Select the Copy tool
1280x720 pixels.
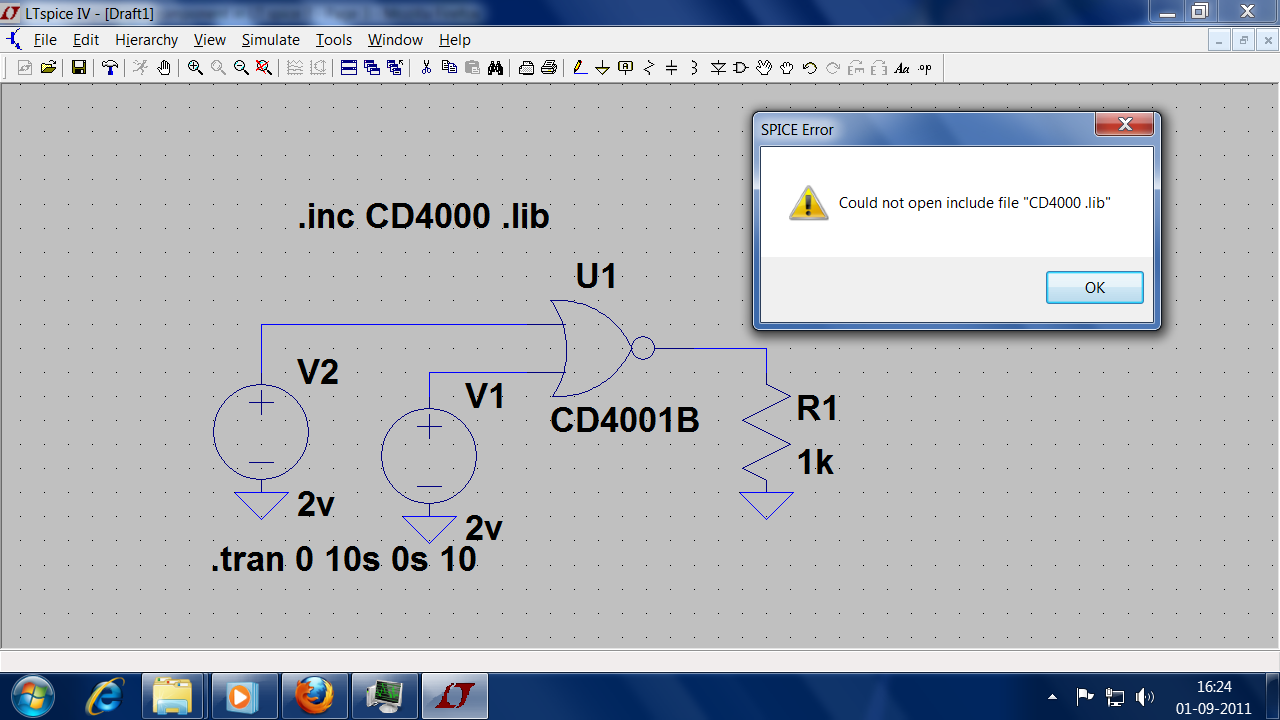[x=449, y=68]
